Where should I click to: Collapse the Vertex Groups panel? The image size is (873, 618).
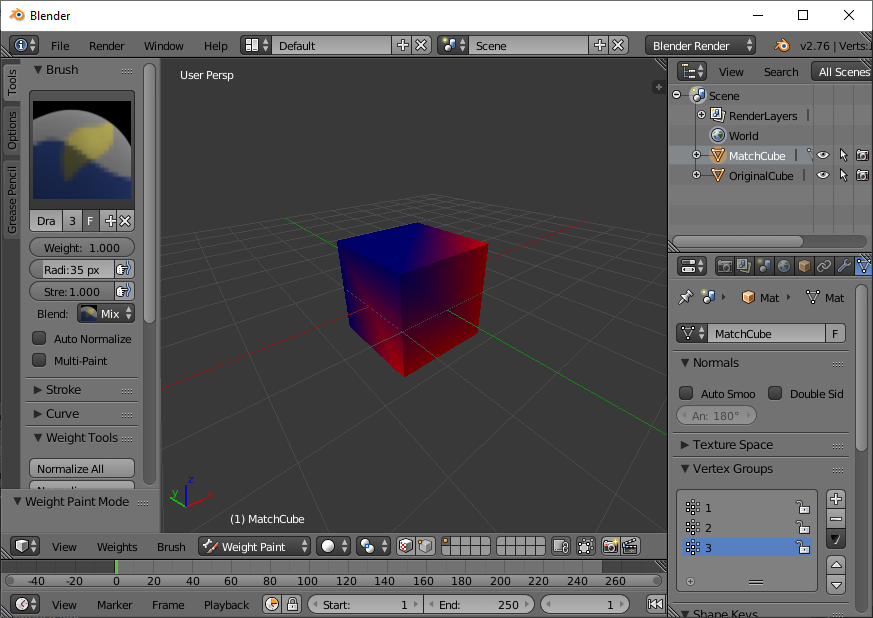point(685,469)
